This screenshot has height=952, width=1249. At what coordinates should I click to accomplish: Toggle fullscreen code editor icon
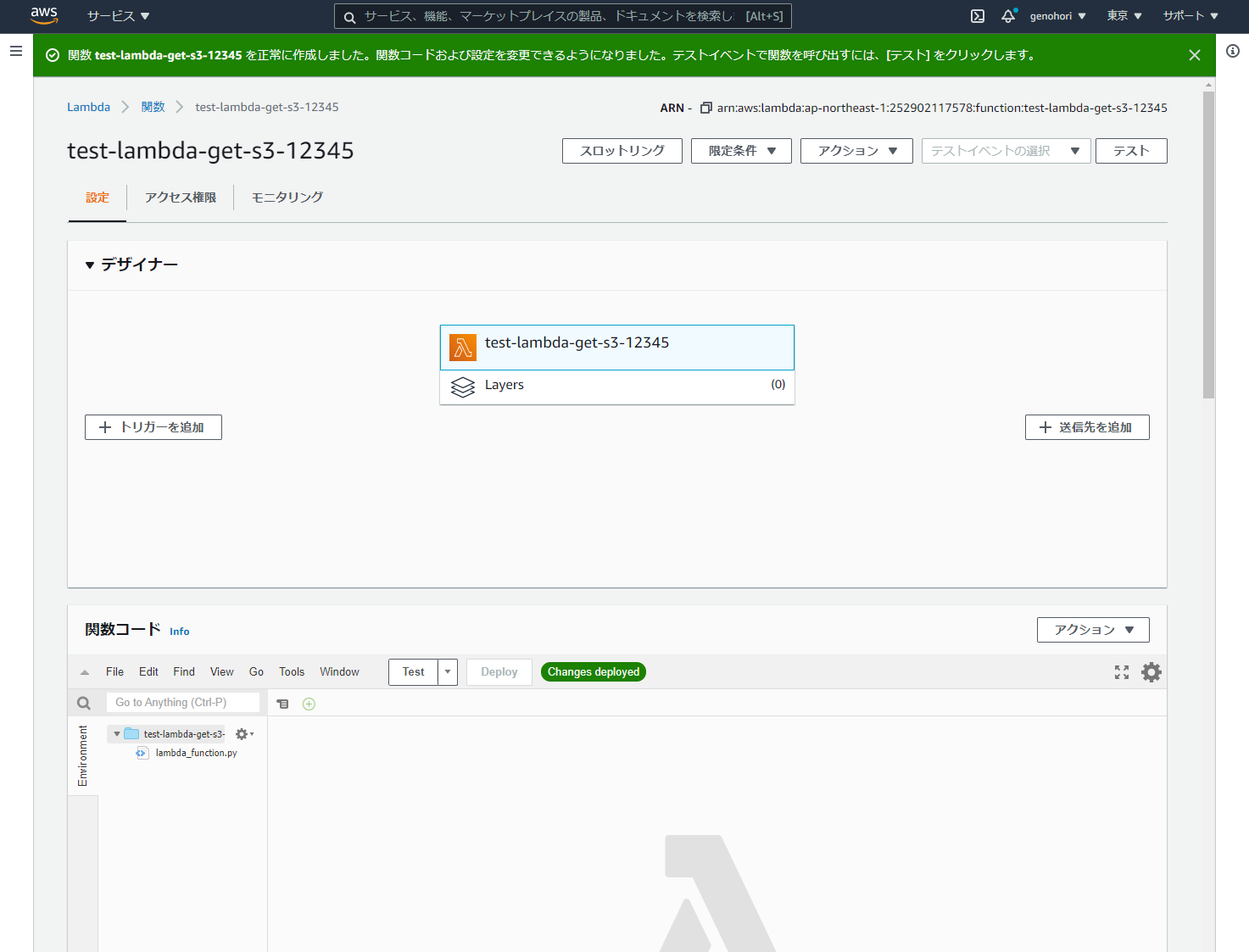pos(1122,672)
